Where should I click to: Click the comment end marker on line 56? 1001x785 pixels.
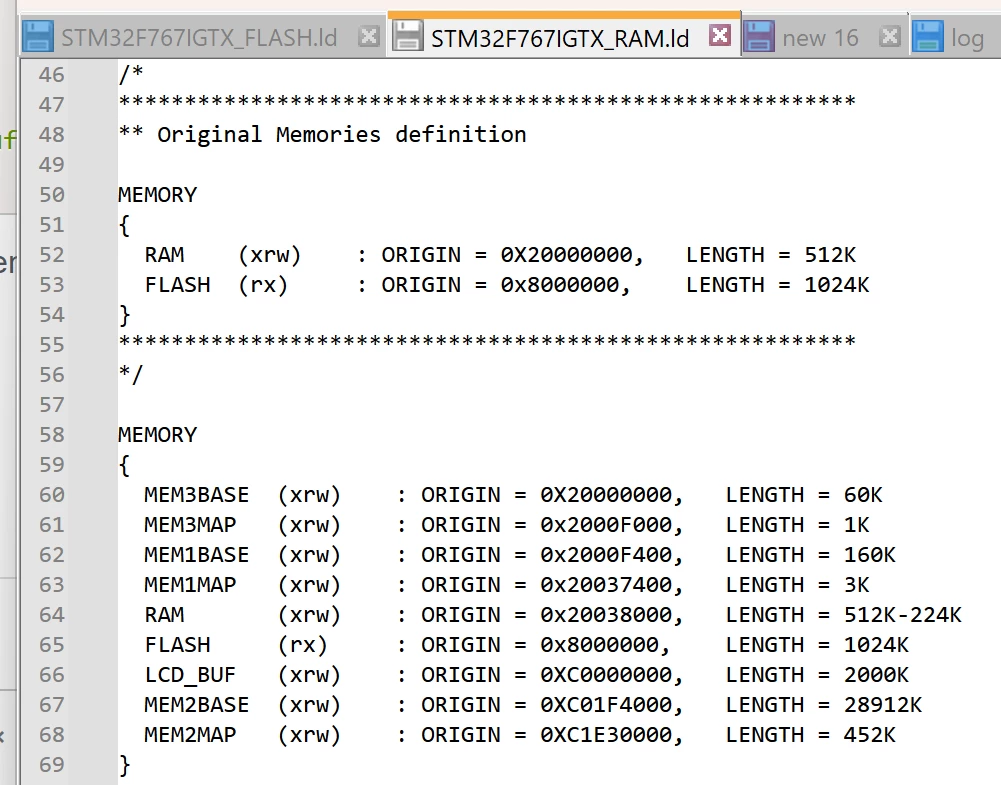[x=131, y=375]
